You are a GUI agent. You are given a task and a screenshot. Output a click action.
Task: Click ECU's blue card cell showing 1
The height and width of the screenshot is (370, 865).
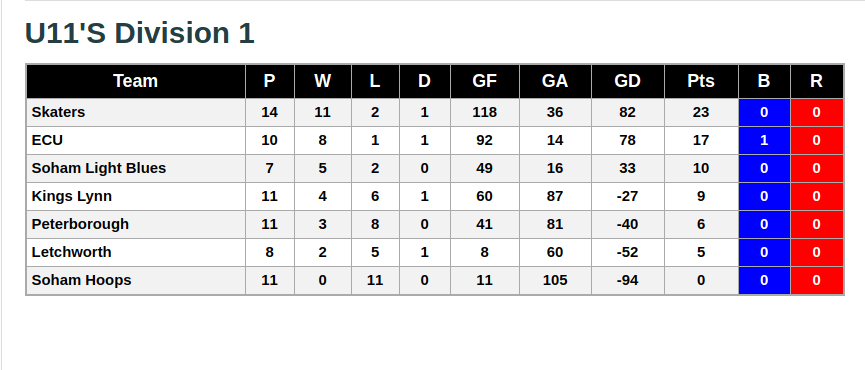pyautogui.click(x=764, y=141)
